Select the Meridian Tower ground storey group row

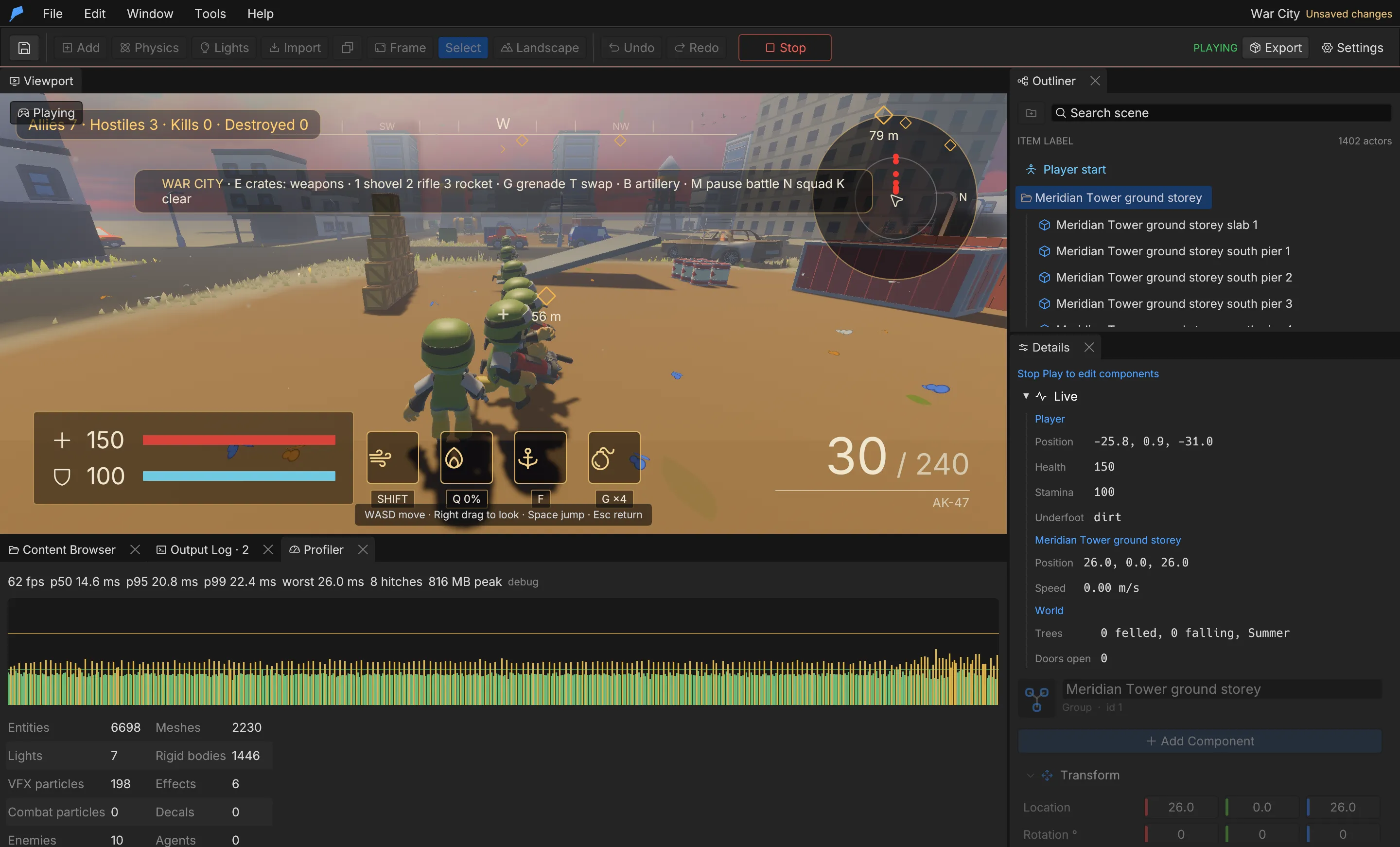[x=1113, y=198]
